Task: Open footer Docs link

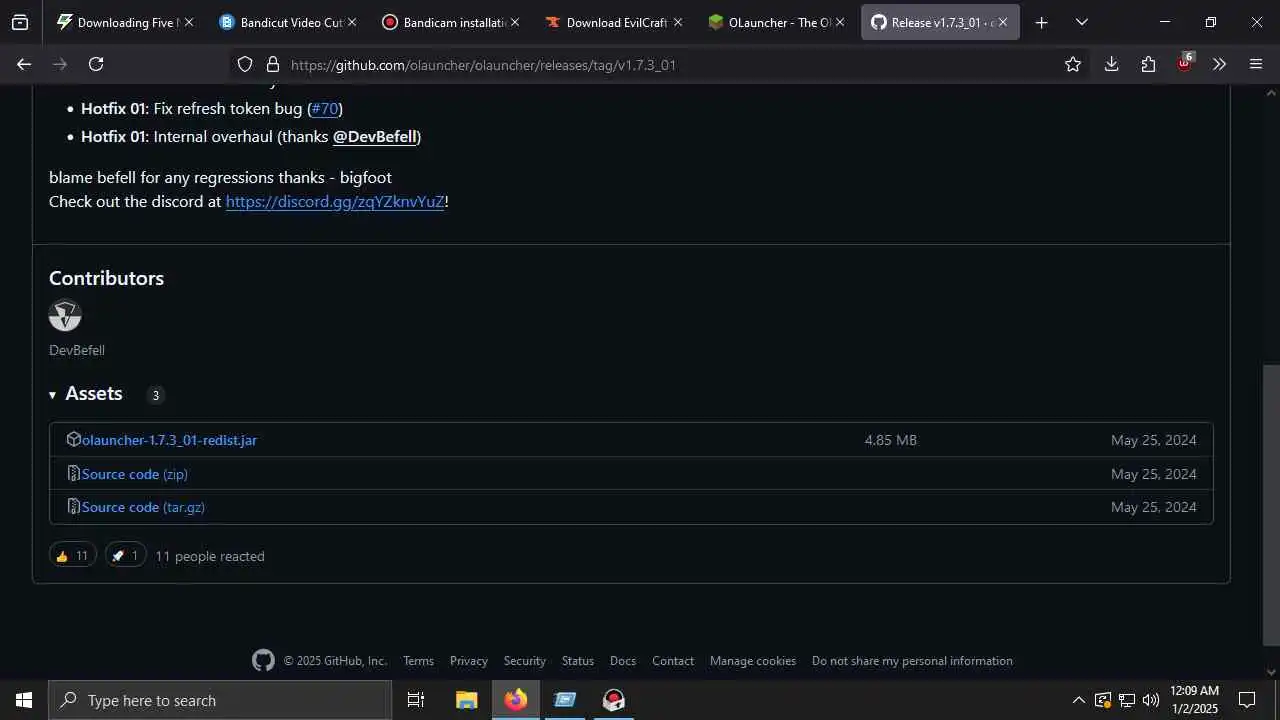Action: point(623,661)
